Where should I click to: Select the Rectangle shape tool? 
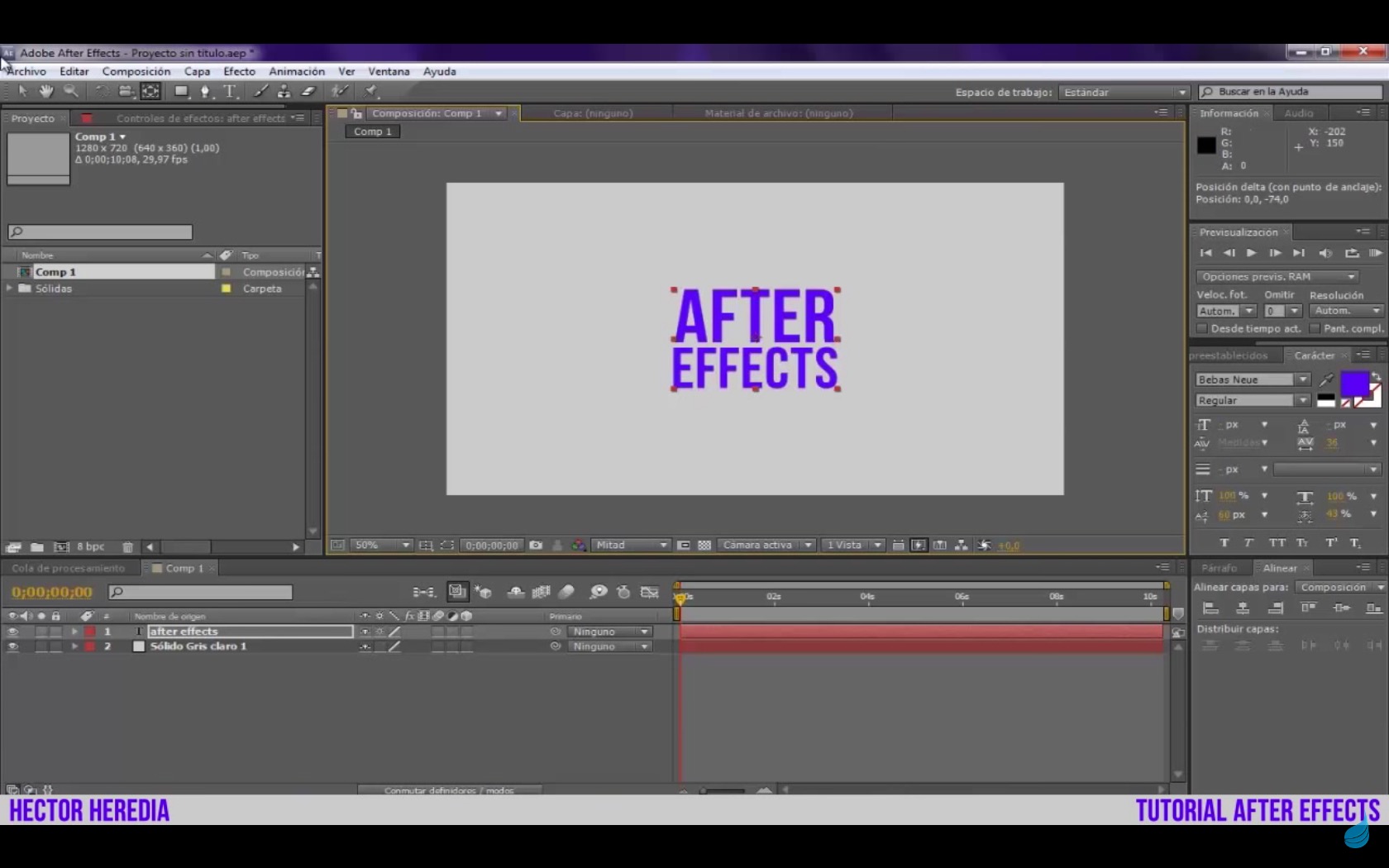(181, 91)
